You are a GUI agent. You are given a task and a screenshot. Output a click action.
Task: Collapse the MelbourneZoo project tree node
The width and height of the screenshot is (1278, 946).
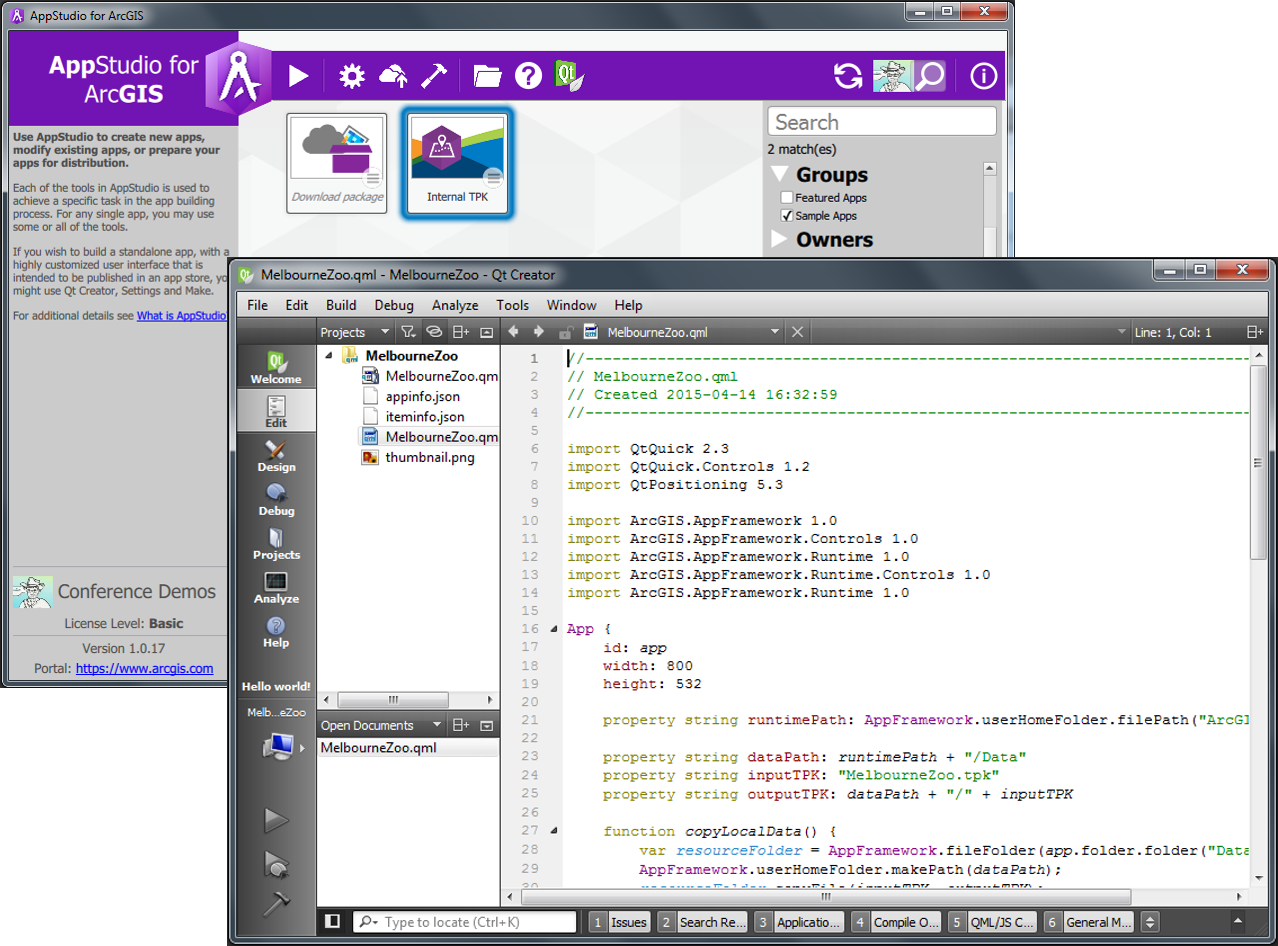(329, 356)
